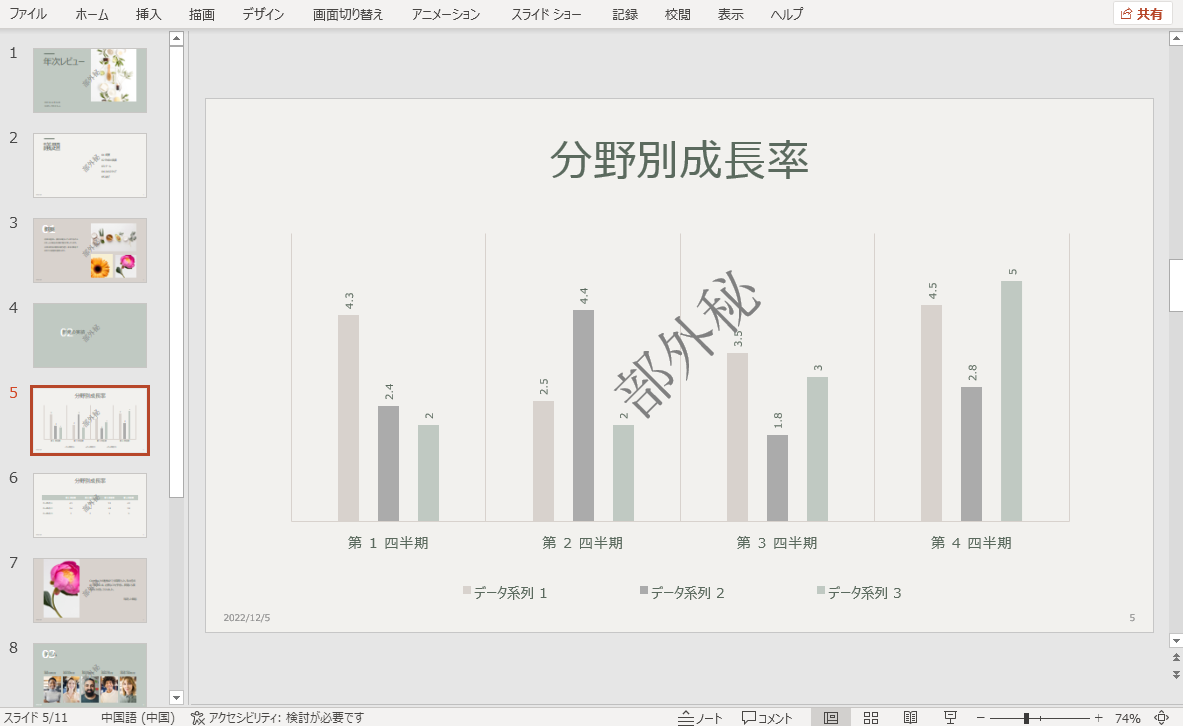
Task: Start the slide show from the status bar
Action: [949, 716]
